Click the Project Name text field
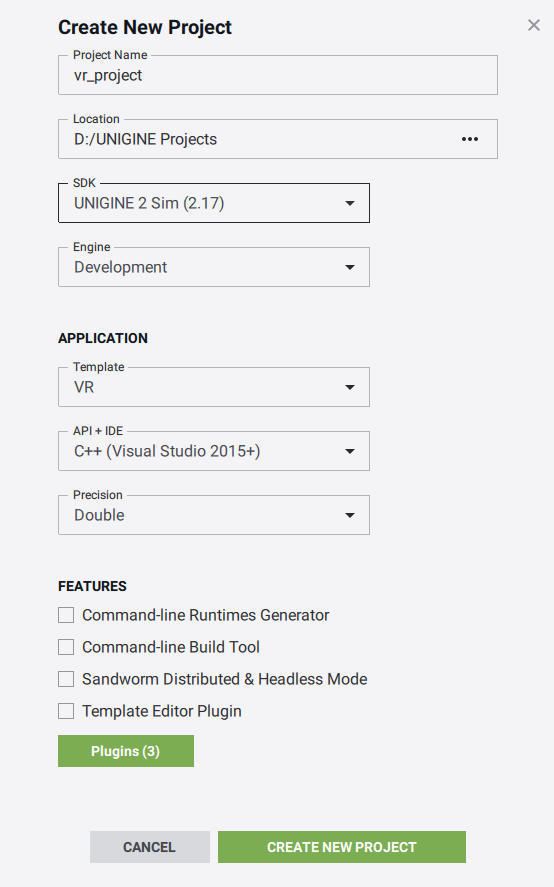This screenshot has height=887, width=554. coord(278,75)
